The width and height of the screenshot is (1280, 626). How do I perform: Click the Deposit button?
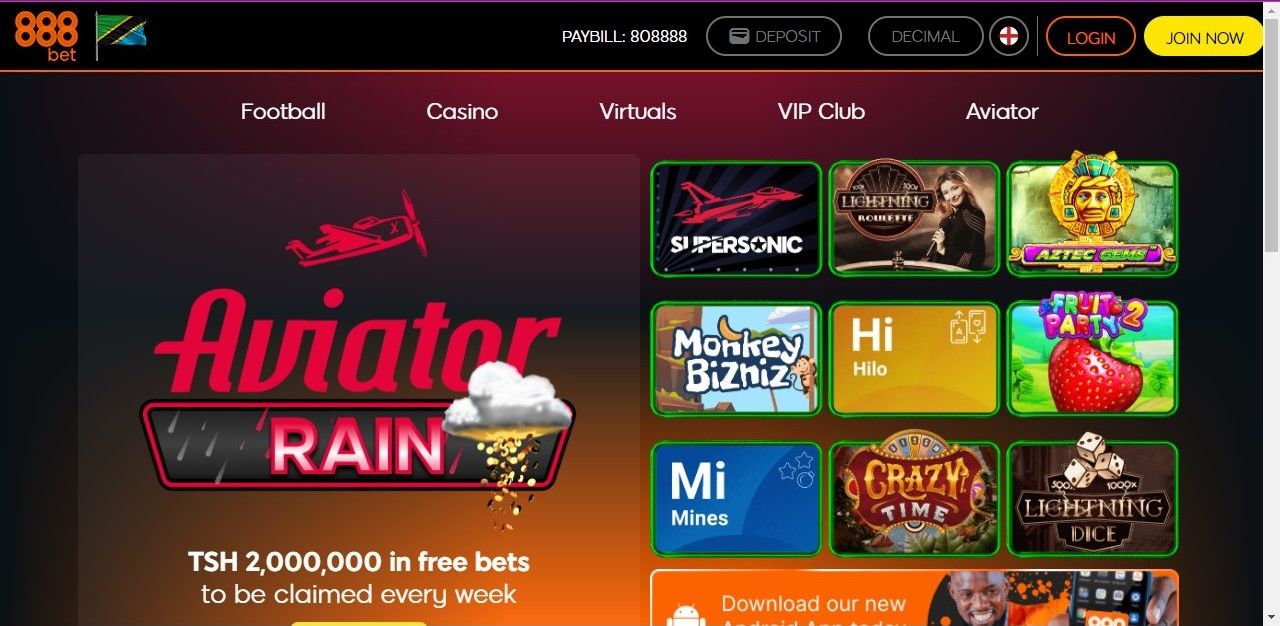774,37
